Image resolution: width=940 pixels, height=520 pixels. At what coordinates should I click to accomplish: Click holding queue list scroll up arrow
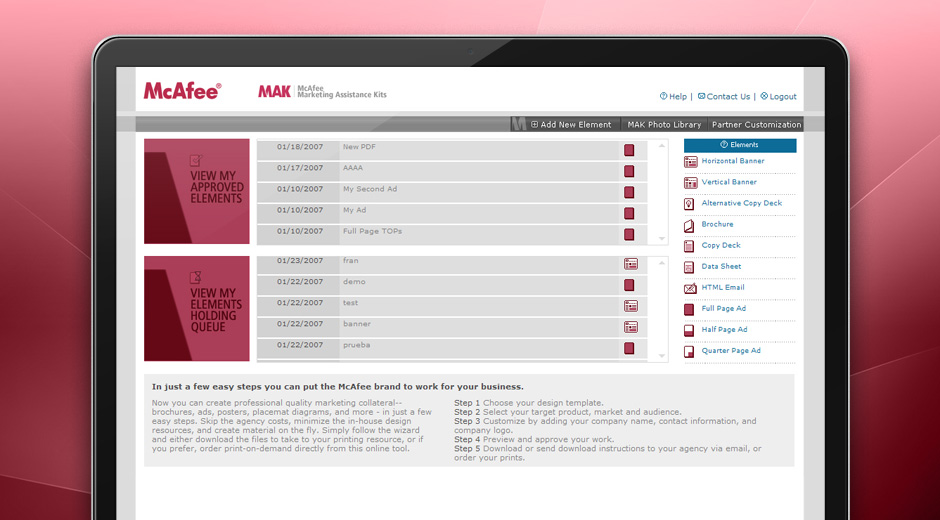click(x=662, y=263)
